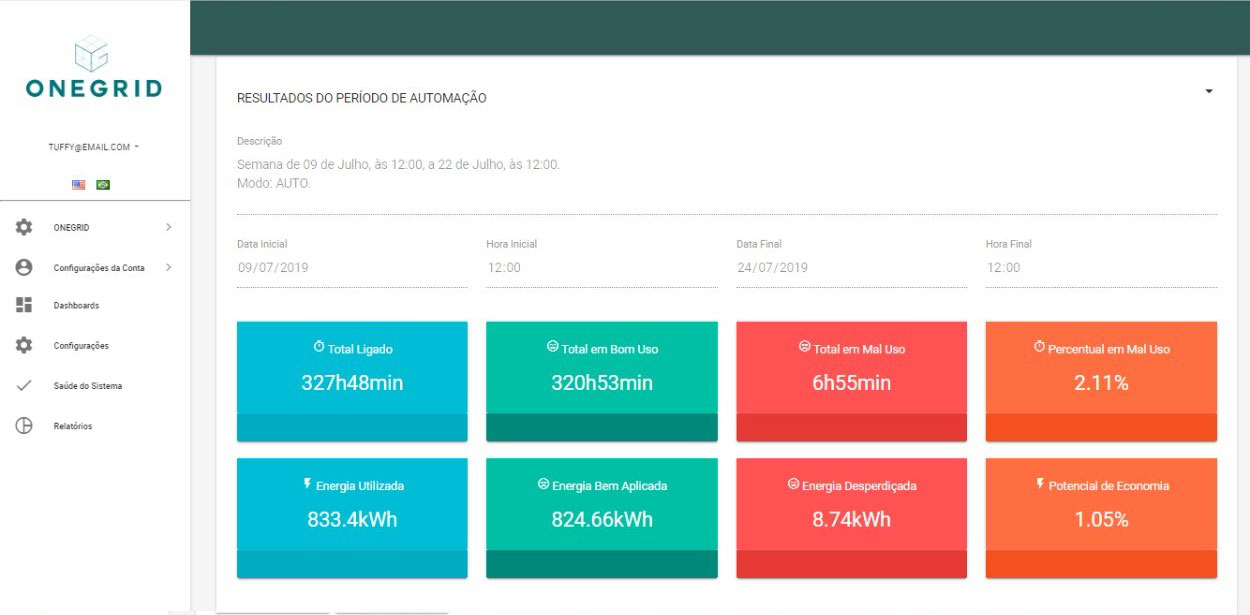
Task: Click the Hora Inicial field
Action: (x=602, y=268)
